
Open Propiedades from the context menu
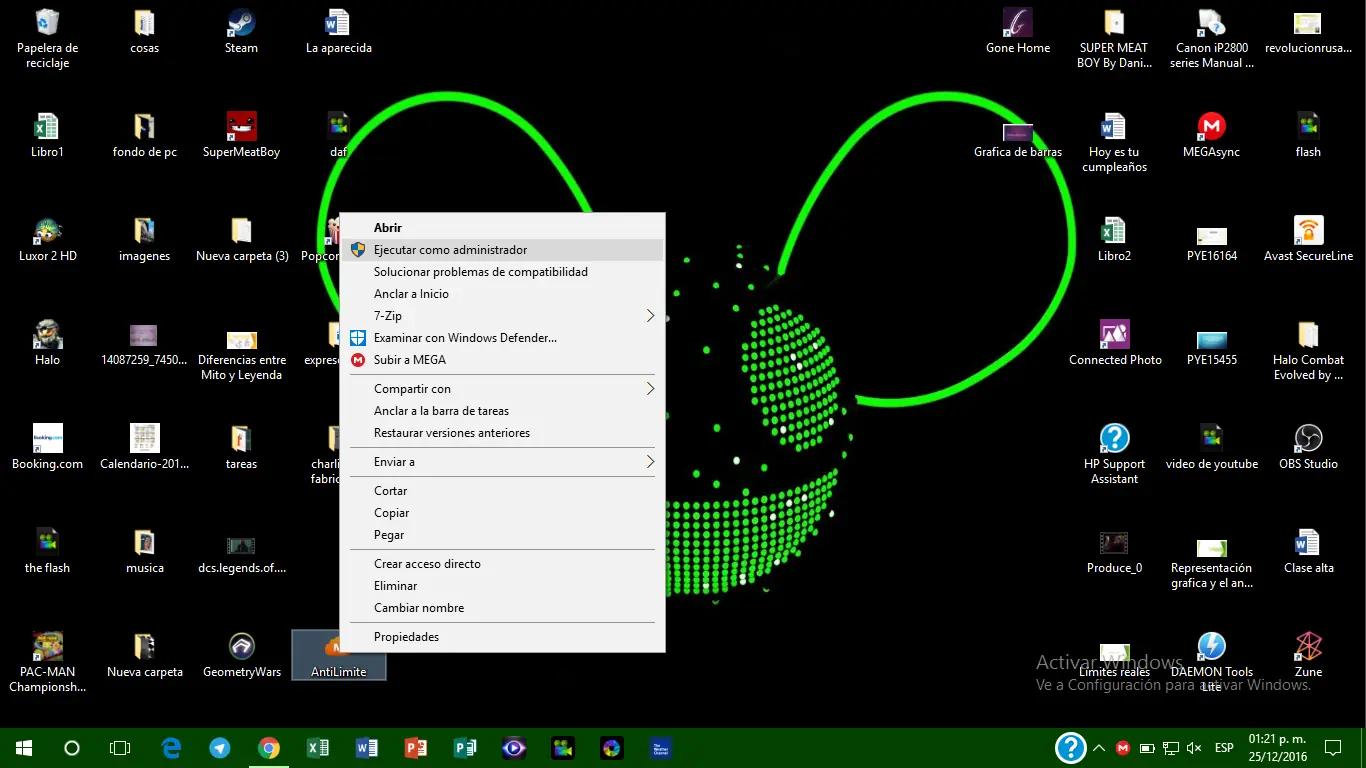coord(503,637)
